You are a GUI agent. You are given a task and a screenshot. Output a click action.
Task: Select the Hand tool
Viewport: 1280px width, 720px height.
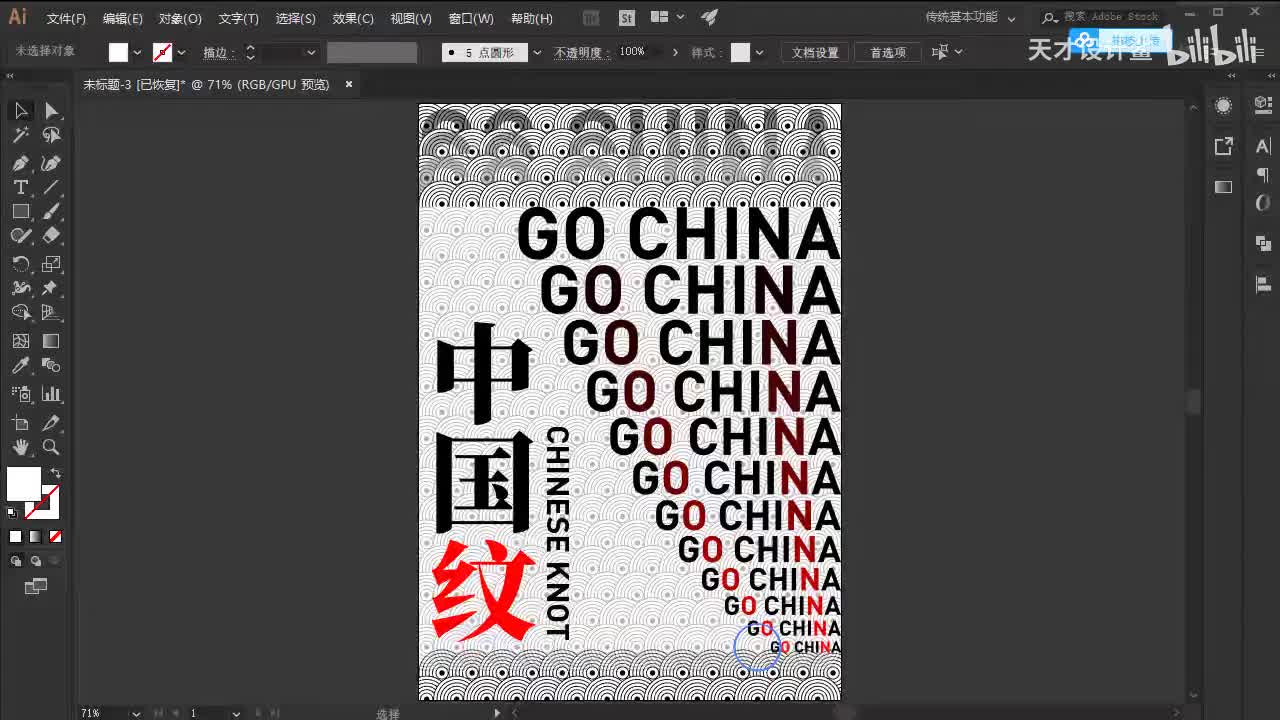20,447
